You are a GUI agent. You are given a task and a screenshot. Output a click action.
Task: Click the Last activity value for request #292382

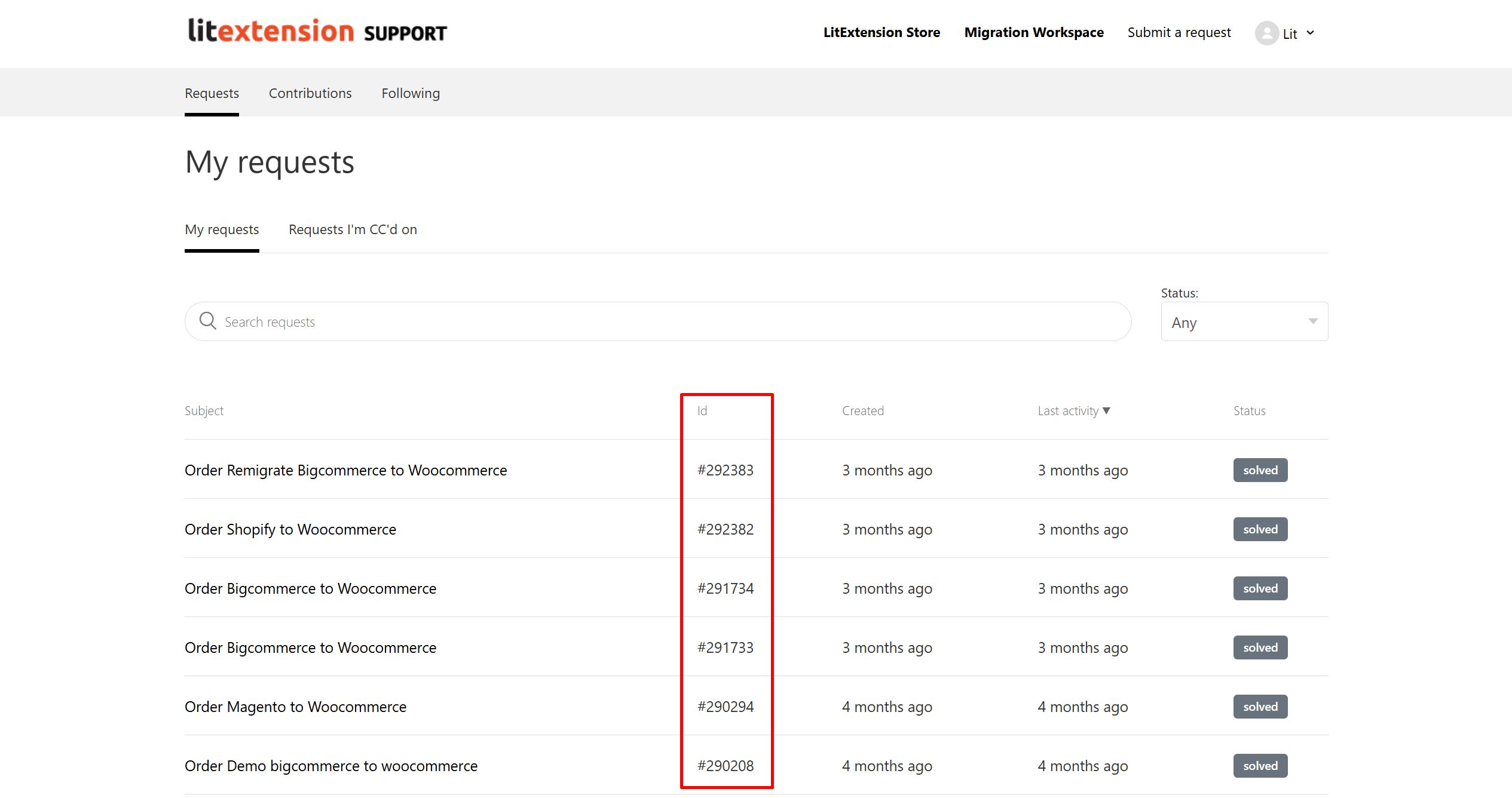[x=1083, y=529]
